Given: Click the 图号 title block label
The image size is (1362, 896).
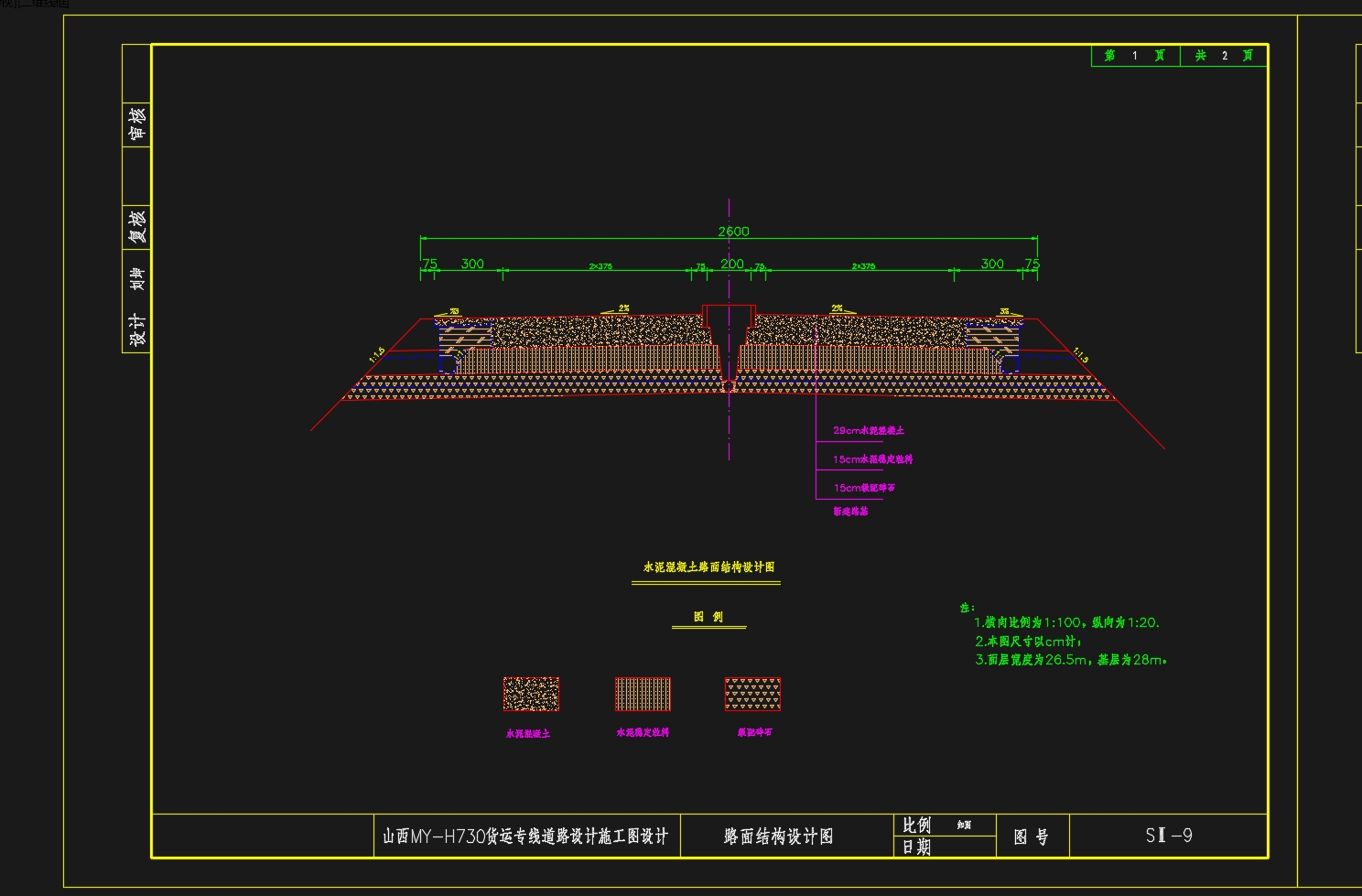Looking at the screenshot, I should pyautogui.click(x=1032, y=837).
